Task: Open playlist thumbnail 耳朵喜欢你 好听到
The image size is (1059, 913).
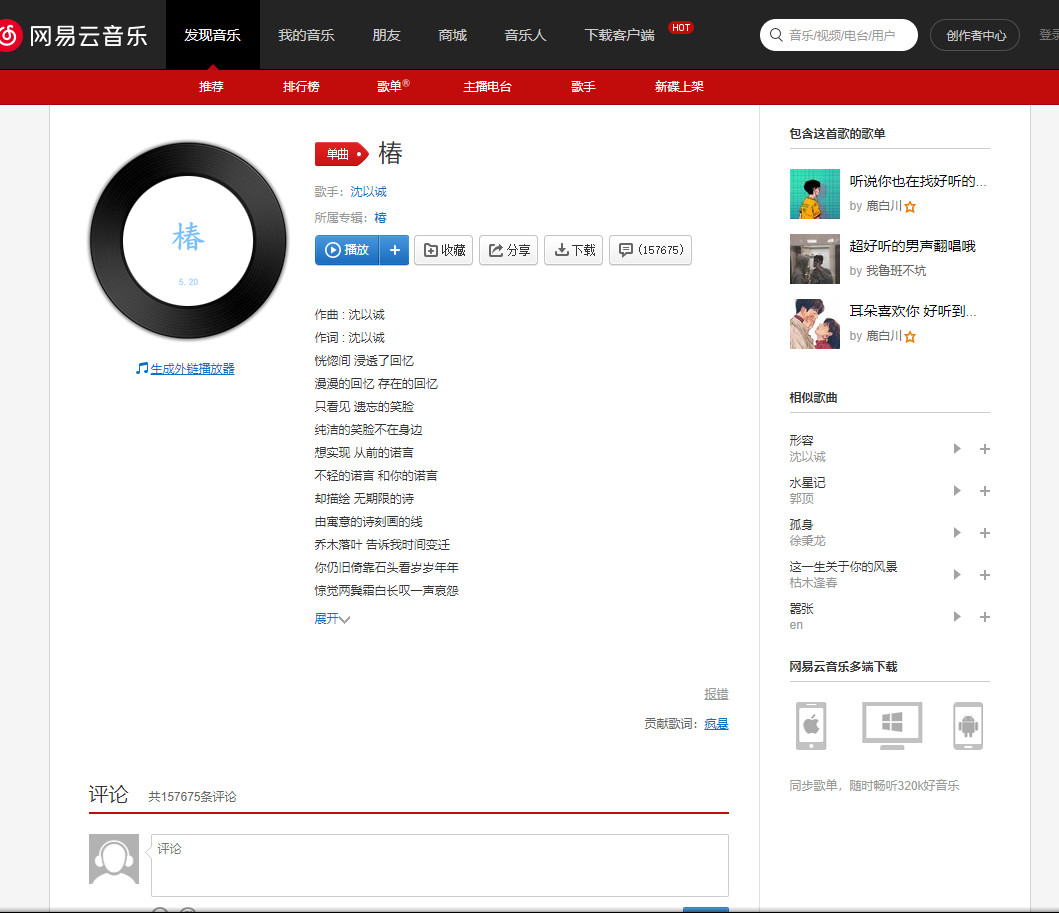Action: pyautogui.click(x=815, y=323)
